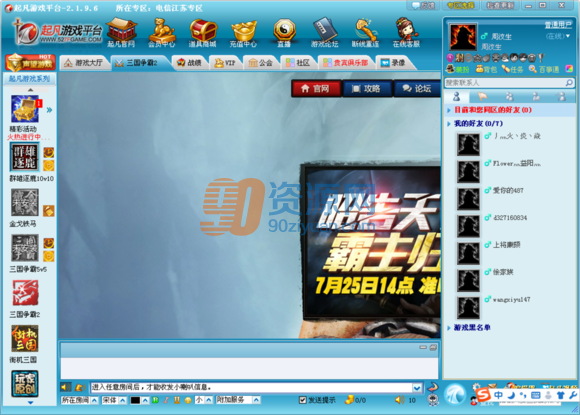
Task: Click the 搜索联系人 search field
Action: [x=505, y=82]
